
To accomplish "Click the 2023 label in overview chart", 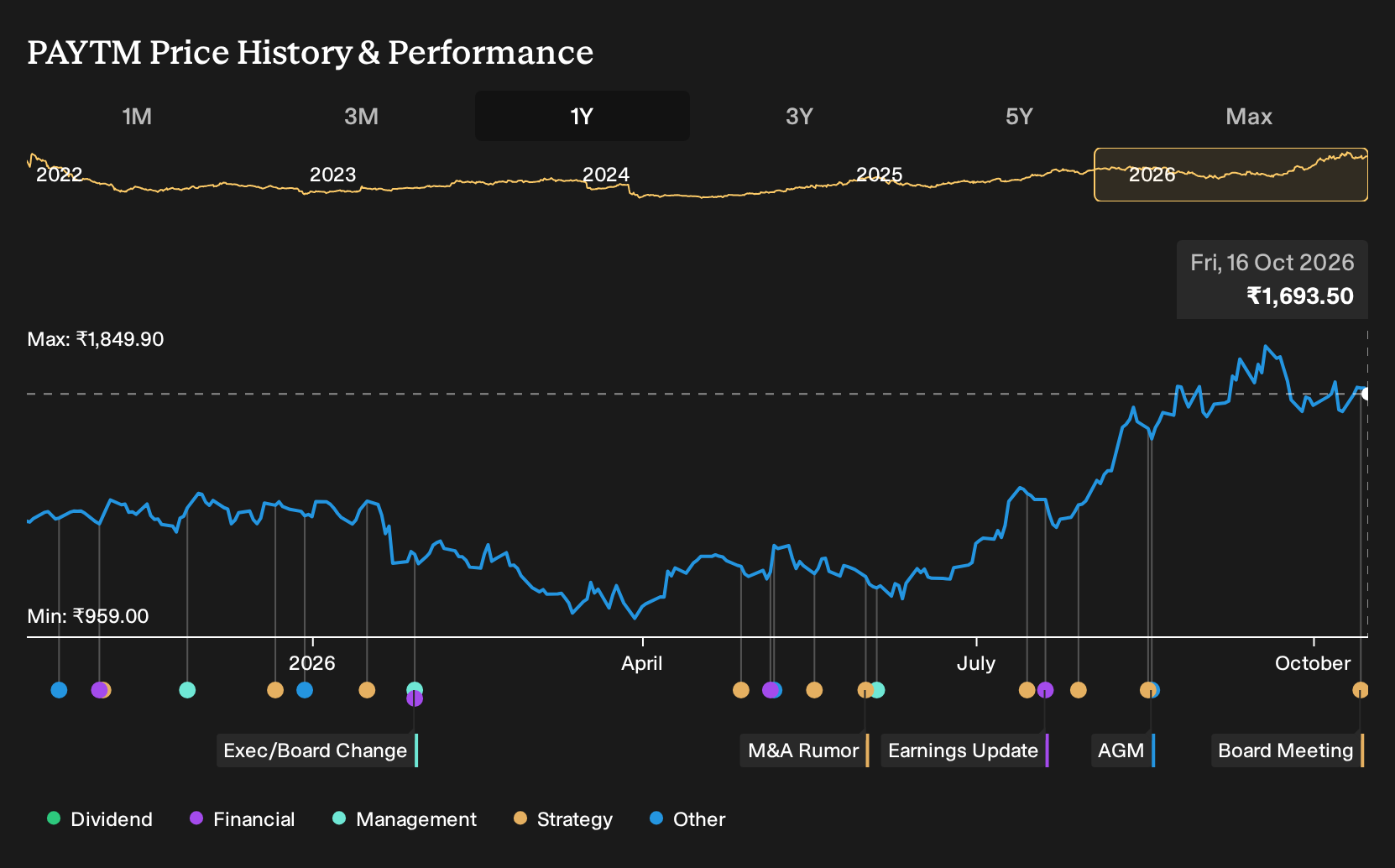I will pyautogui.click(x=332, y=175).
